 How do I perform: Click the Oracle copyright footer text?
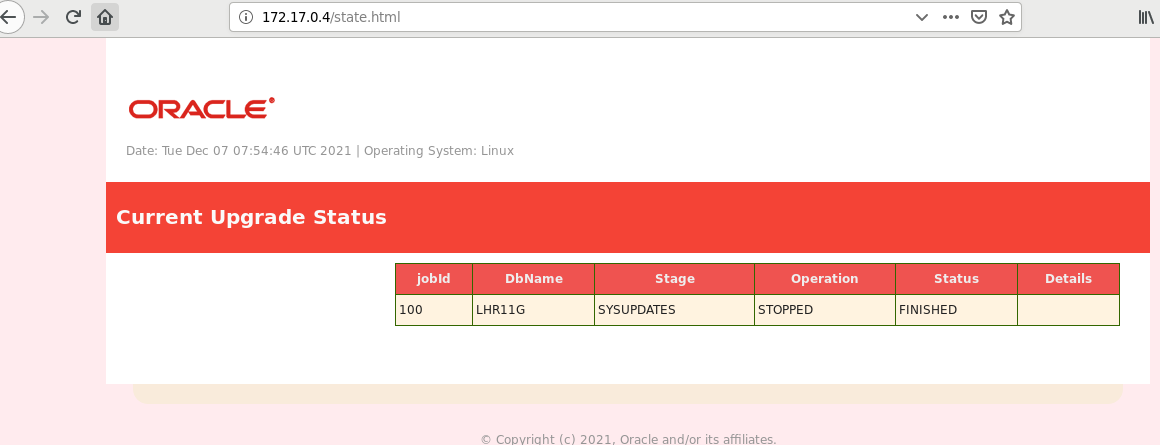[x=629, y=439]
